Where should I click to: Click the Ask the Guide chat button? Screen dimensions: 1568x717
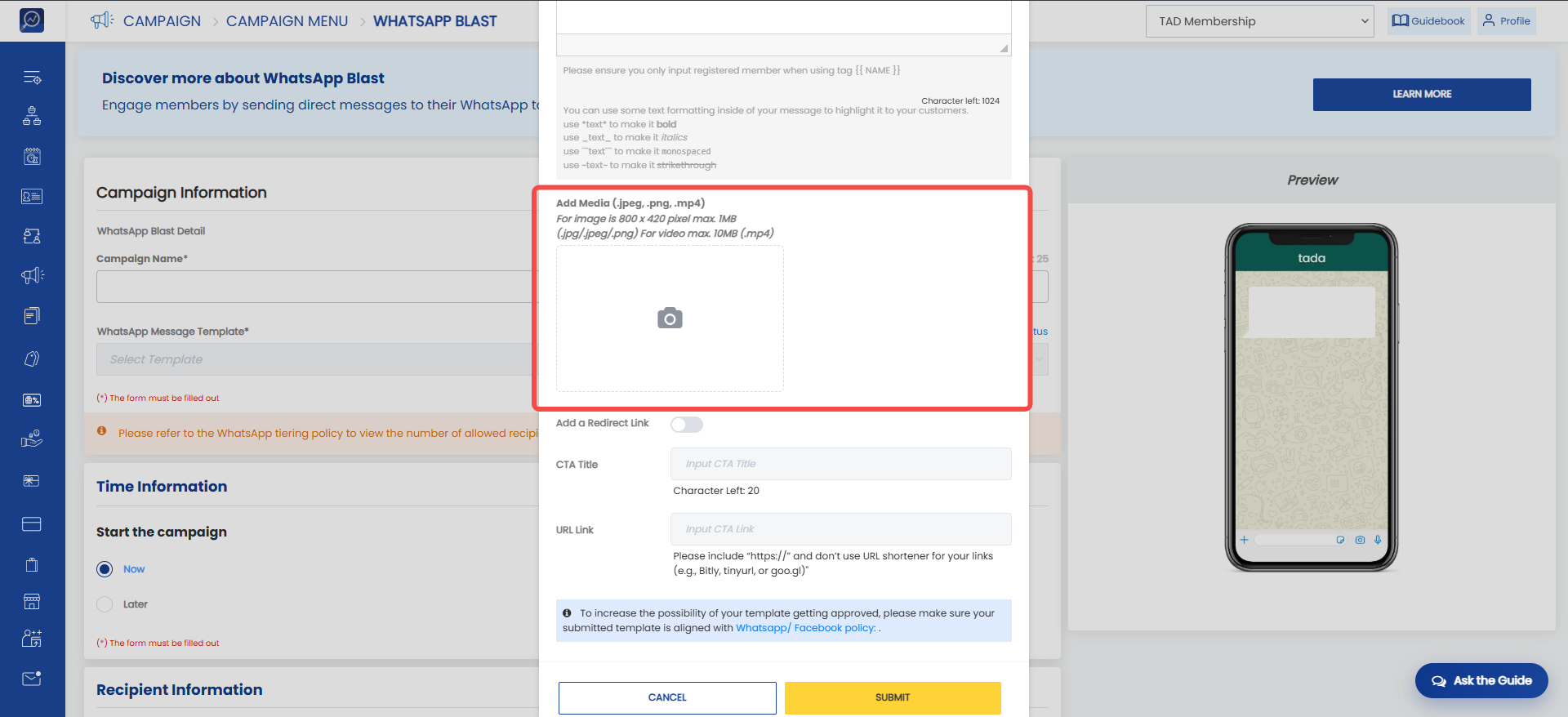coord(1481,680)
